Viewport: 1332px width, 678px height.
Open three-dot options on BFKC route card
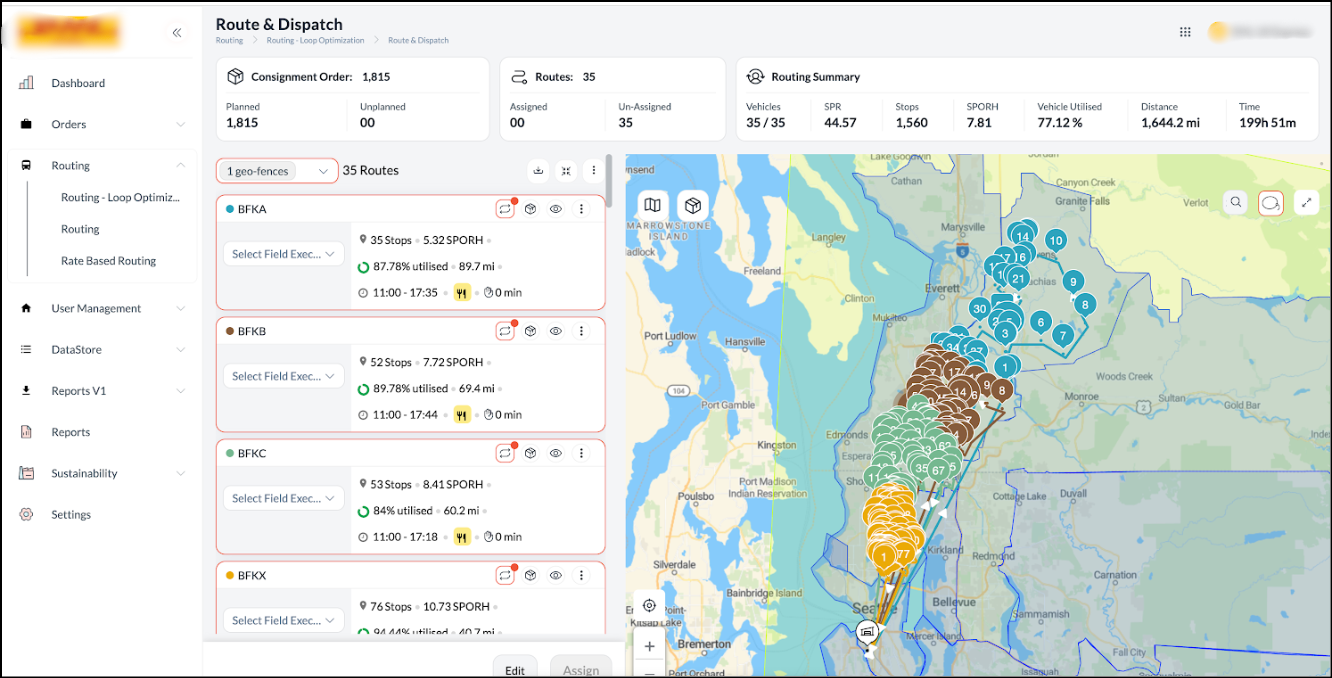581,453
